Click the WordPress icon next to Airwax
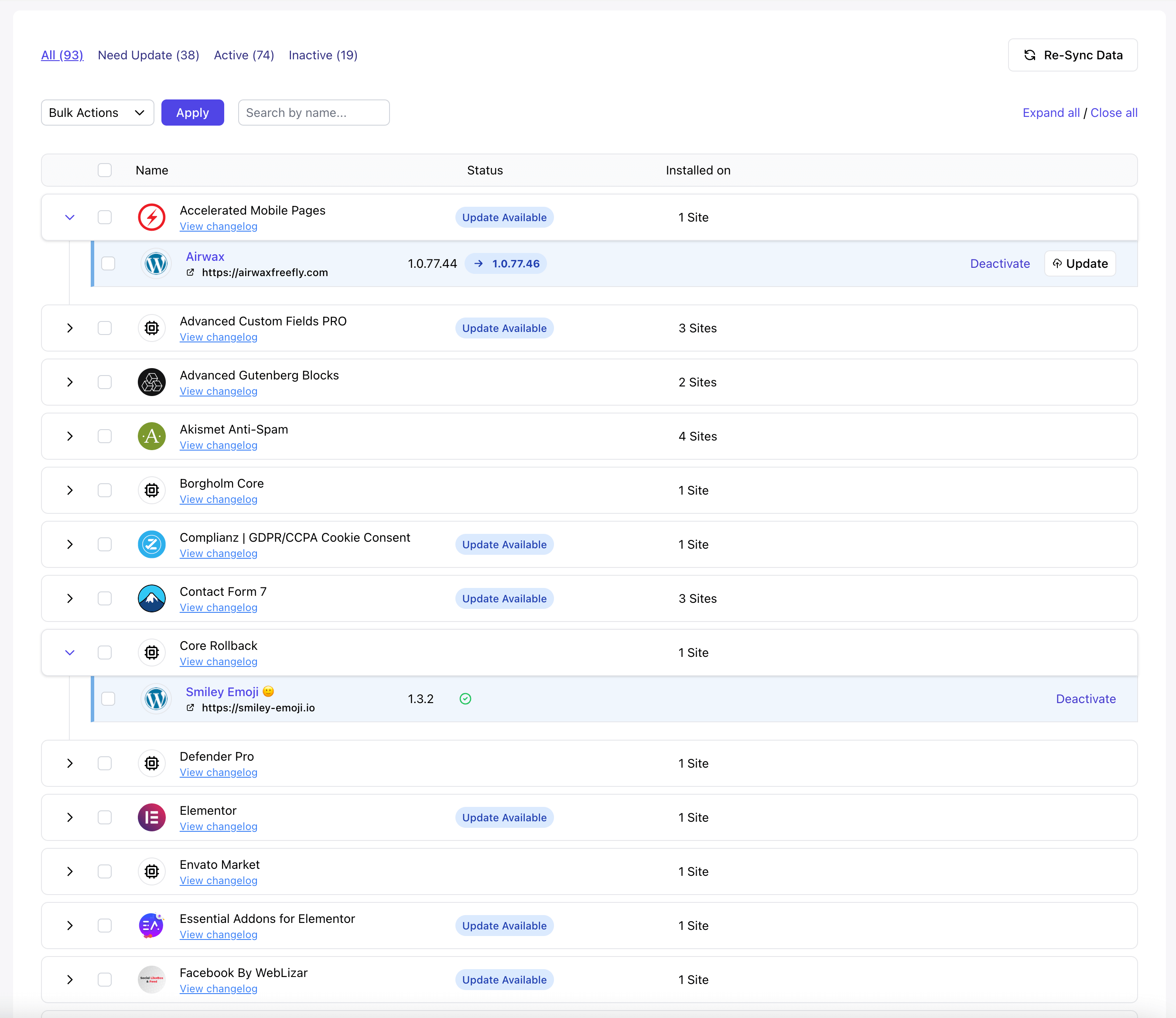 click(156, 263)
